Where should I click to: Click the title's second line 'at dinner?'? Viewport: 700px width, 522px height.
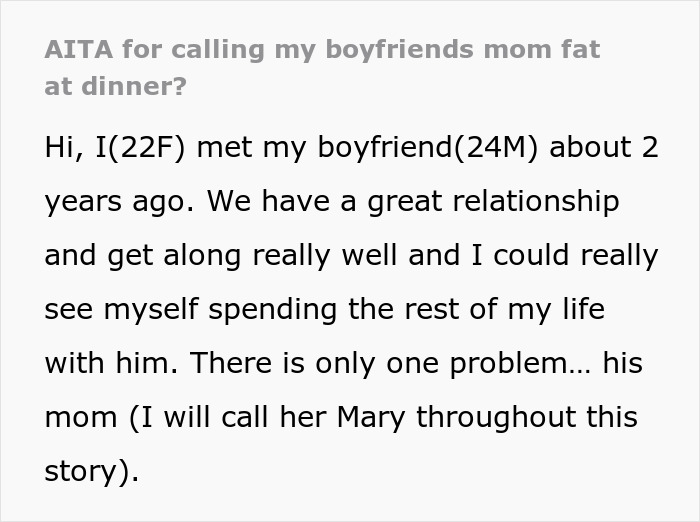pos(115,86)
